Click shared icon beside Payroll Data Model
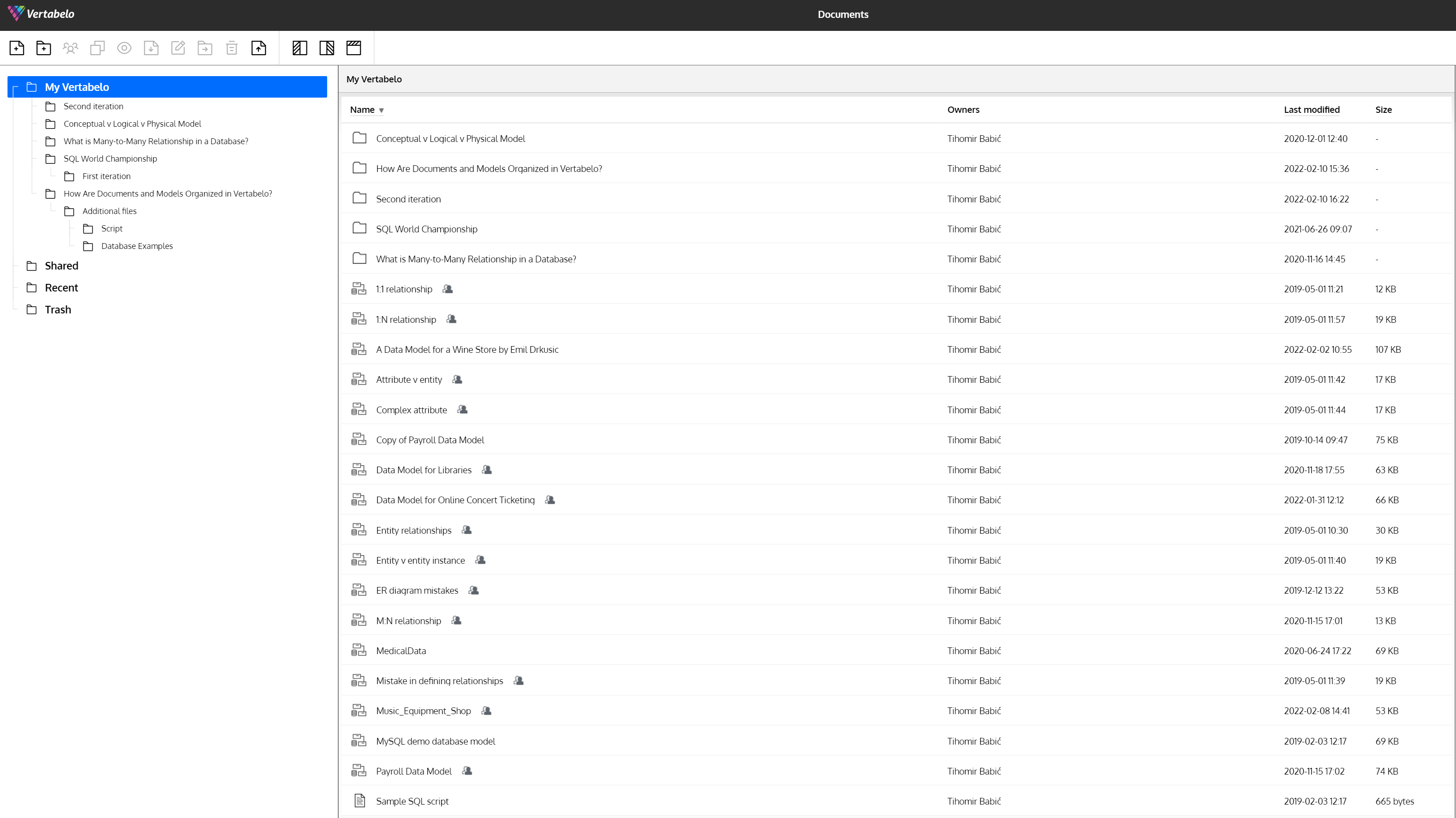 [x=467, y=771]
